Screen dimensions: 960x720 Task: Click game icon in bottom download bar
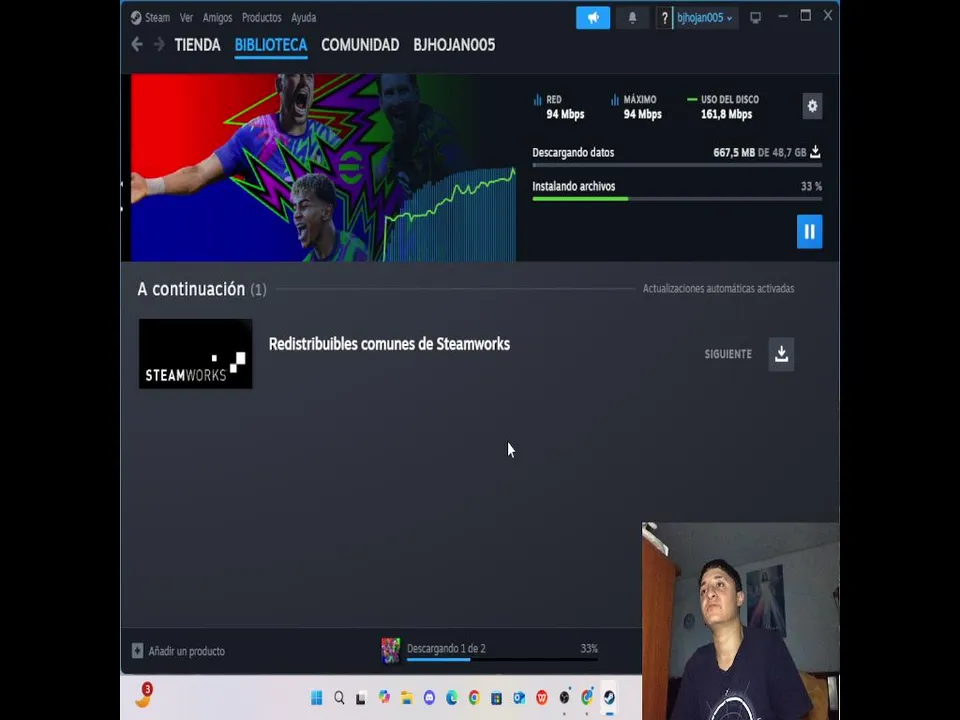(x=391, y=650)
